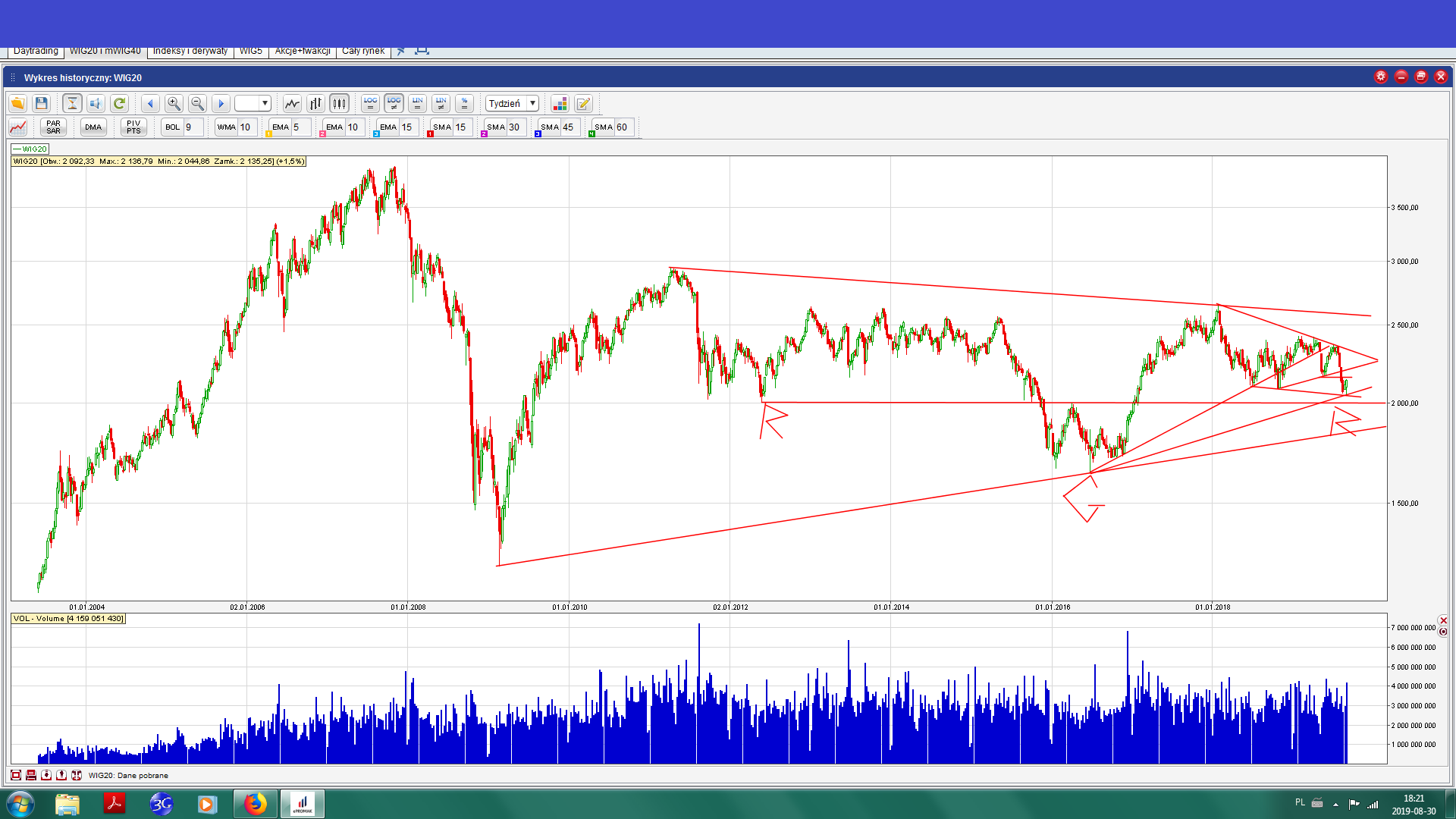Enable the BOL Bollinger bands button
This screenshot has height=819, width=1456.
pyautogui.click(x=173, y=127)
